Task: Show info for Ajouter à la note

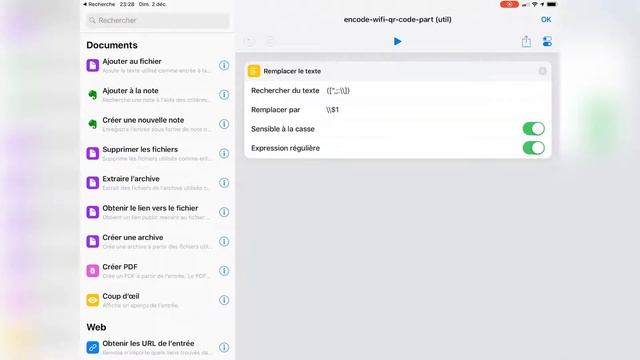Action: 224,95
